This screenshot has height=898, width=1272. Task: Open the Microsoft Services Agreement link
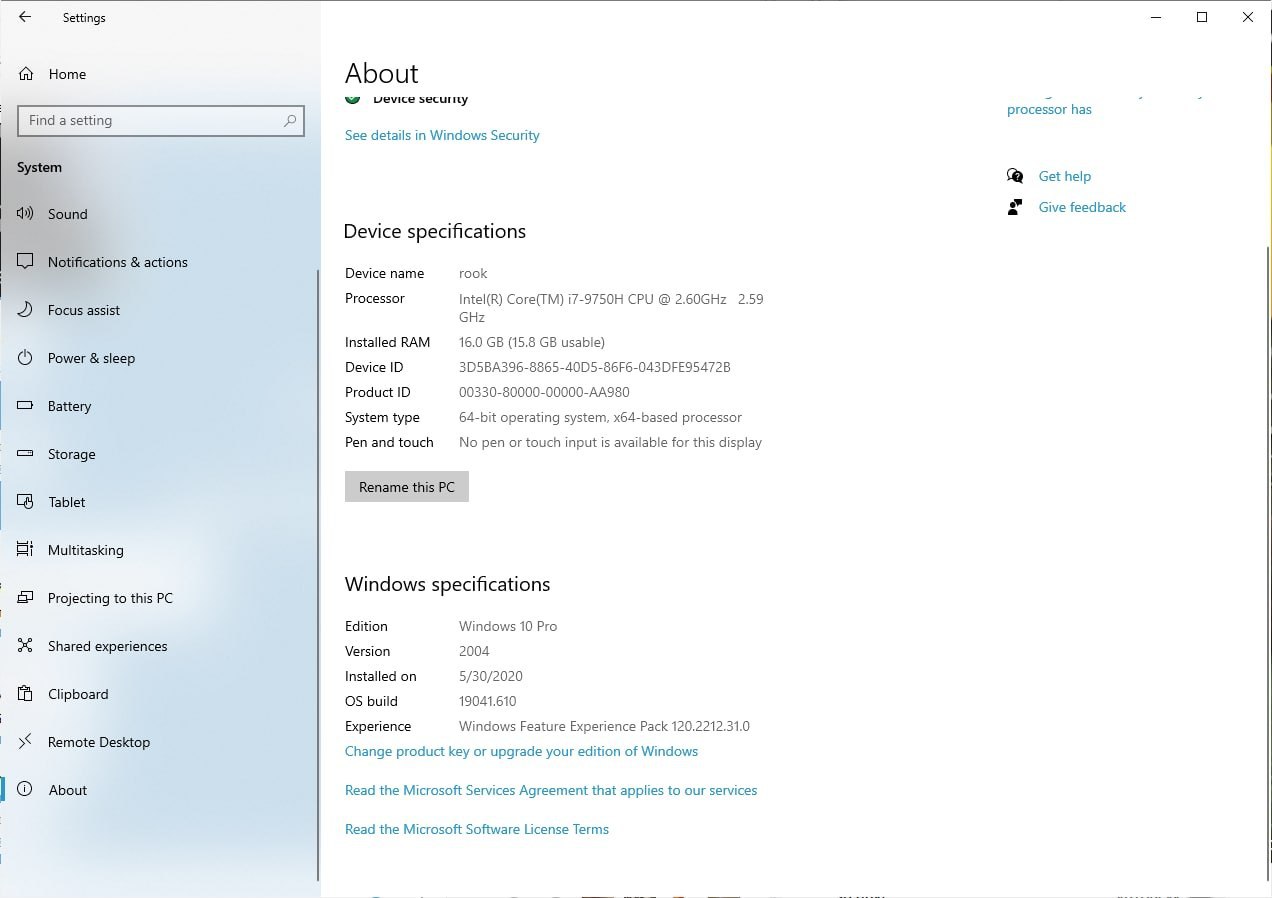point(551,790)
